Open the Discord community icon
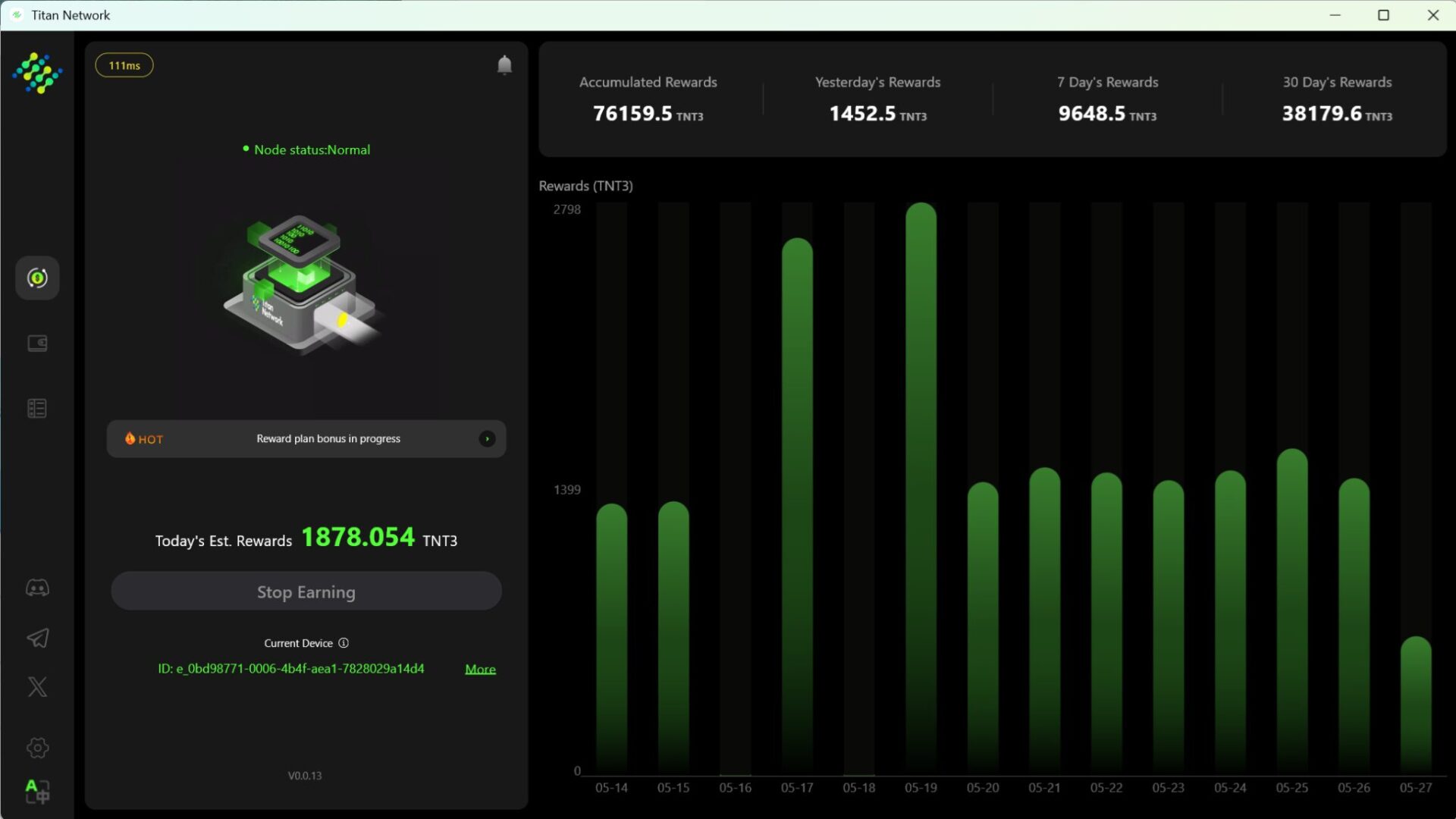The height and width of the screenshot is (819, 1456). pyautogui.click(x=37, y=588)
